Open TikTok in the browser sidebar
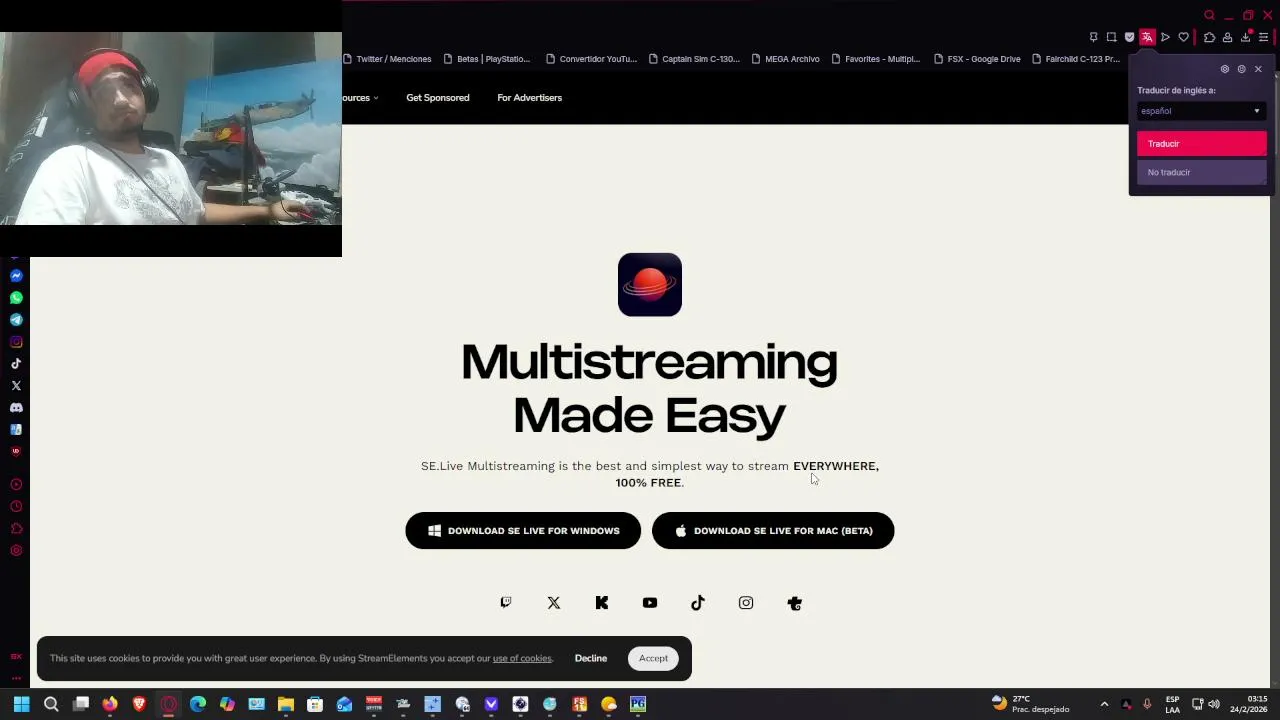The image size is (1280, 720). click(x=16, y=364)
